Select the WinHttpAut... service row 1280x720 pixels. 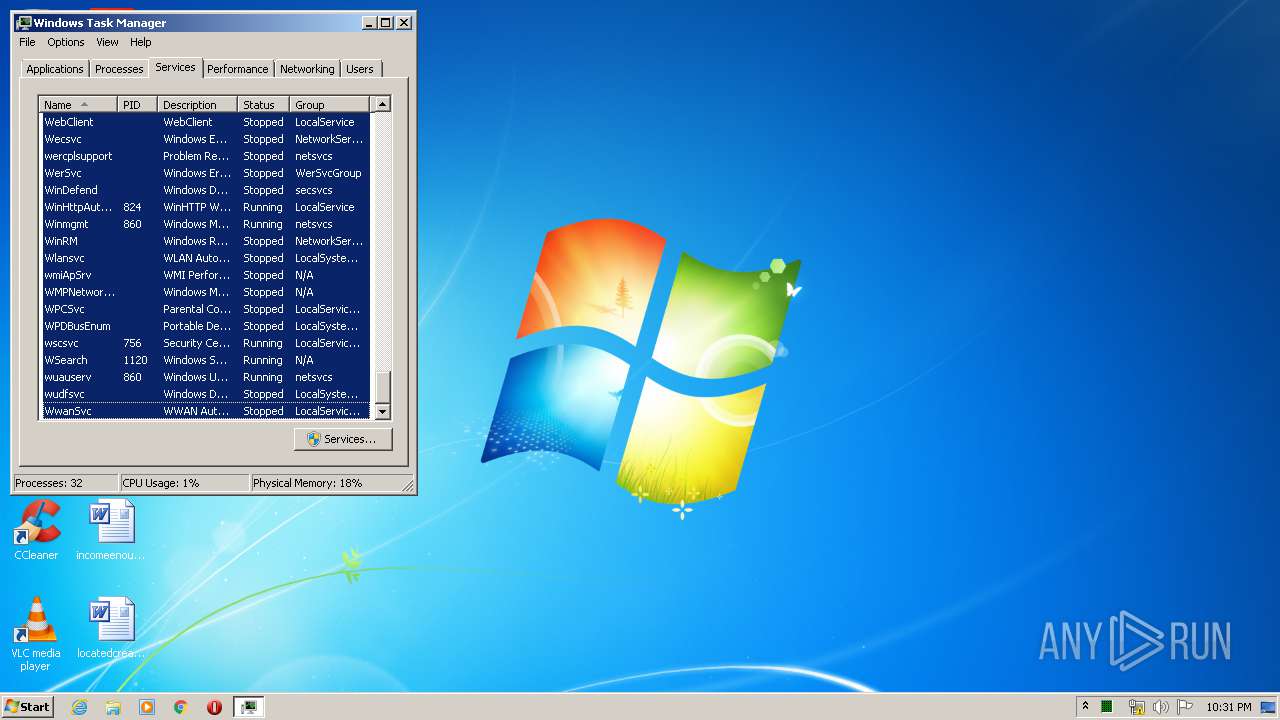205,207
